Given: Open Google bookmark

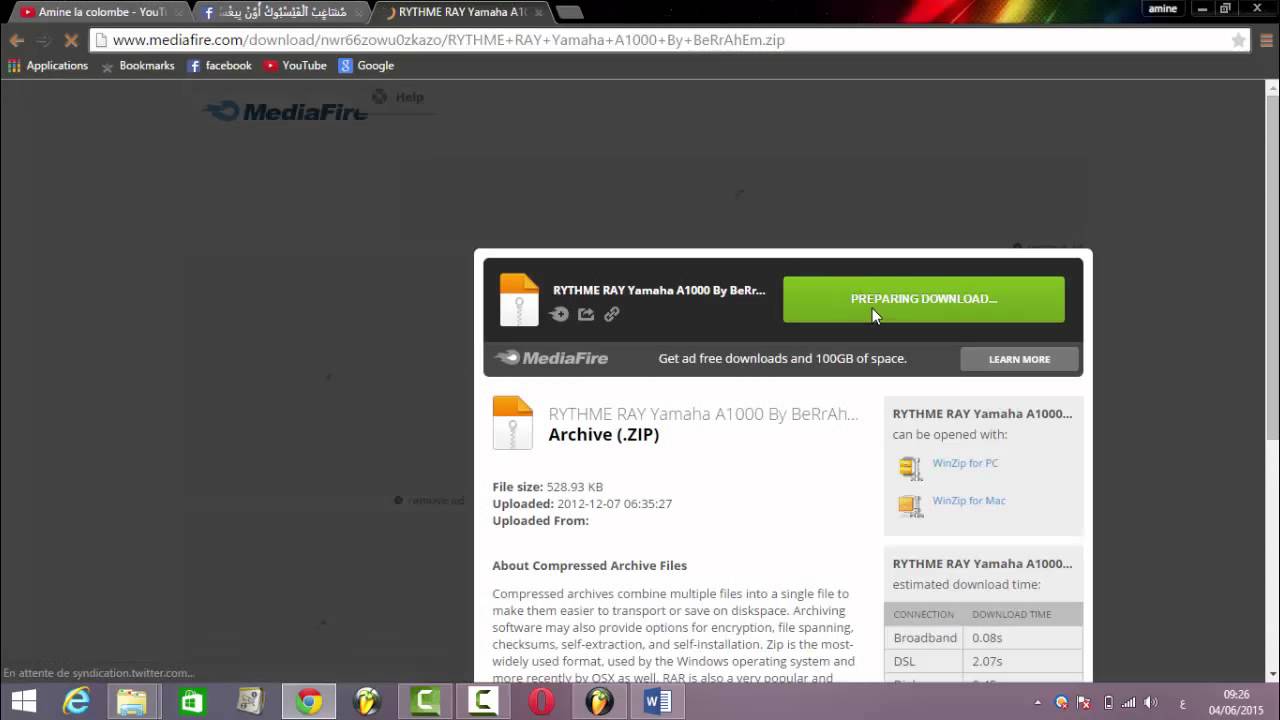Looking at the screenshot, I should click(x=366, y=65).
